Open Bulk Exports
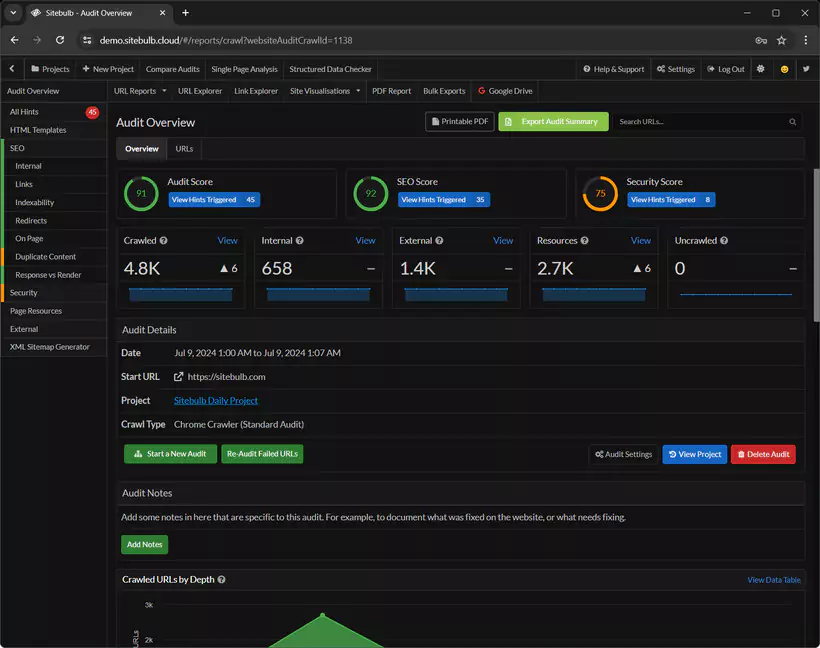820x648 pixels. tap(444, 91)
